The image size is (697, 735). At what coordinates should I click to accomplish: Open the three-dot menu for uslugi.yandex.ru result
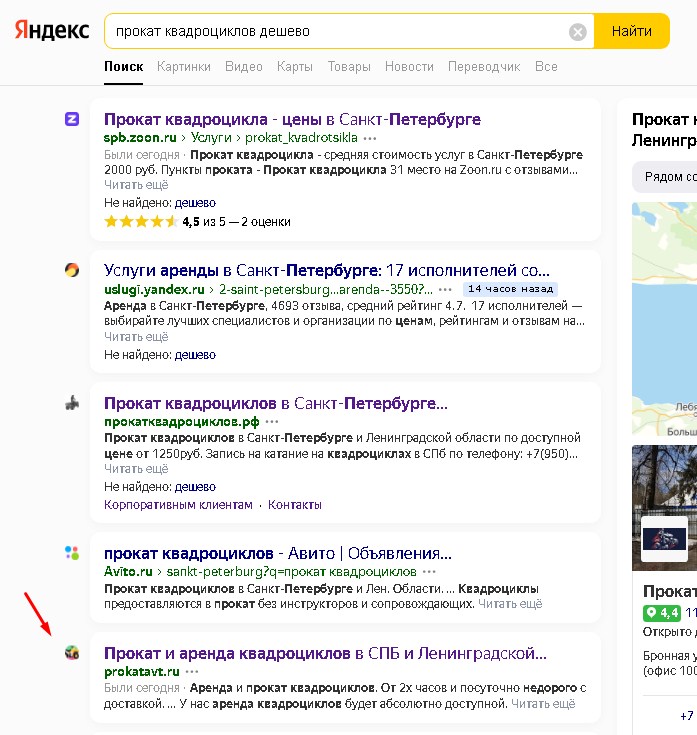(x=445, y=290)
